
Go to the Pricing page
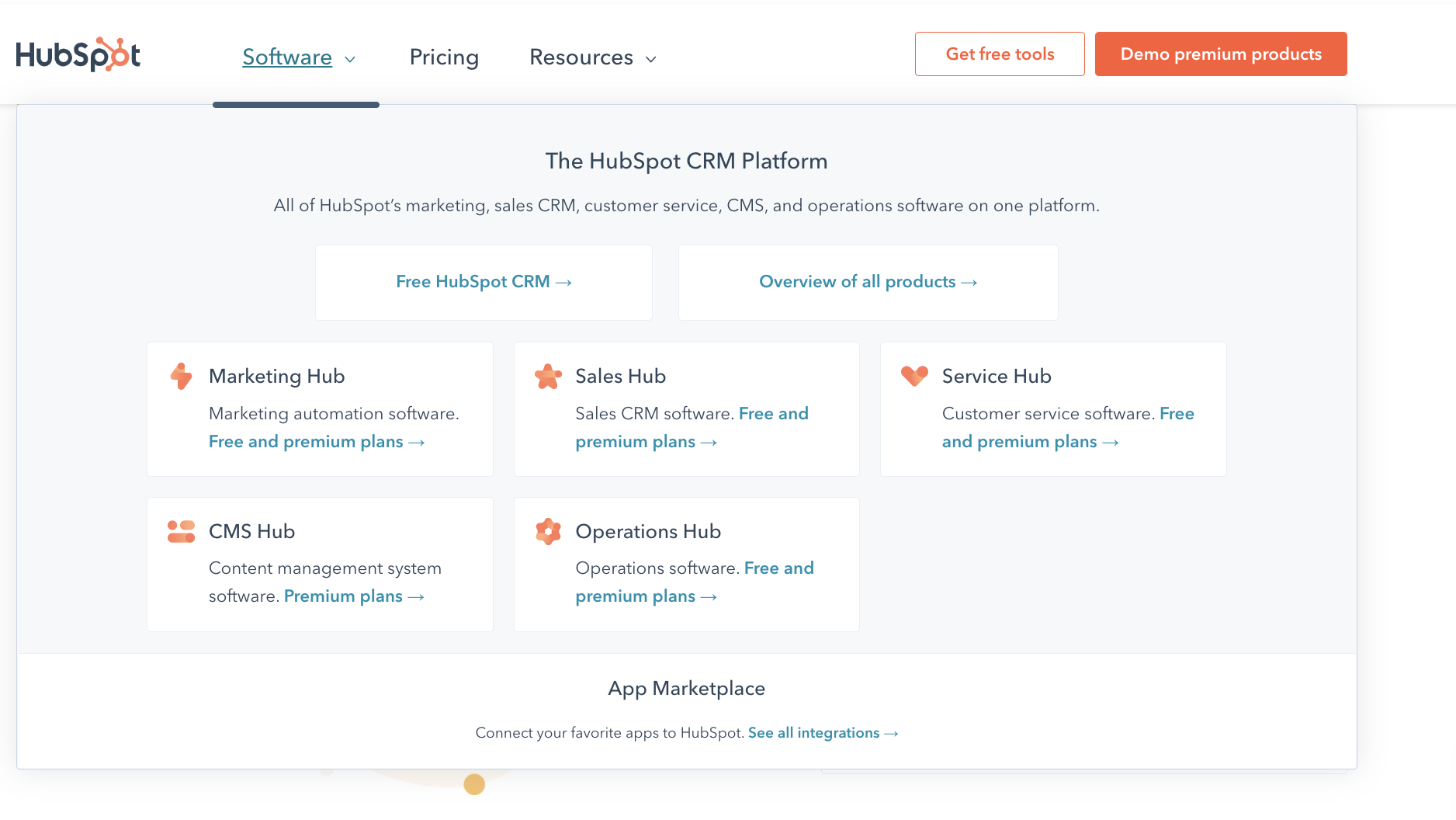(x=444, y=57)
